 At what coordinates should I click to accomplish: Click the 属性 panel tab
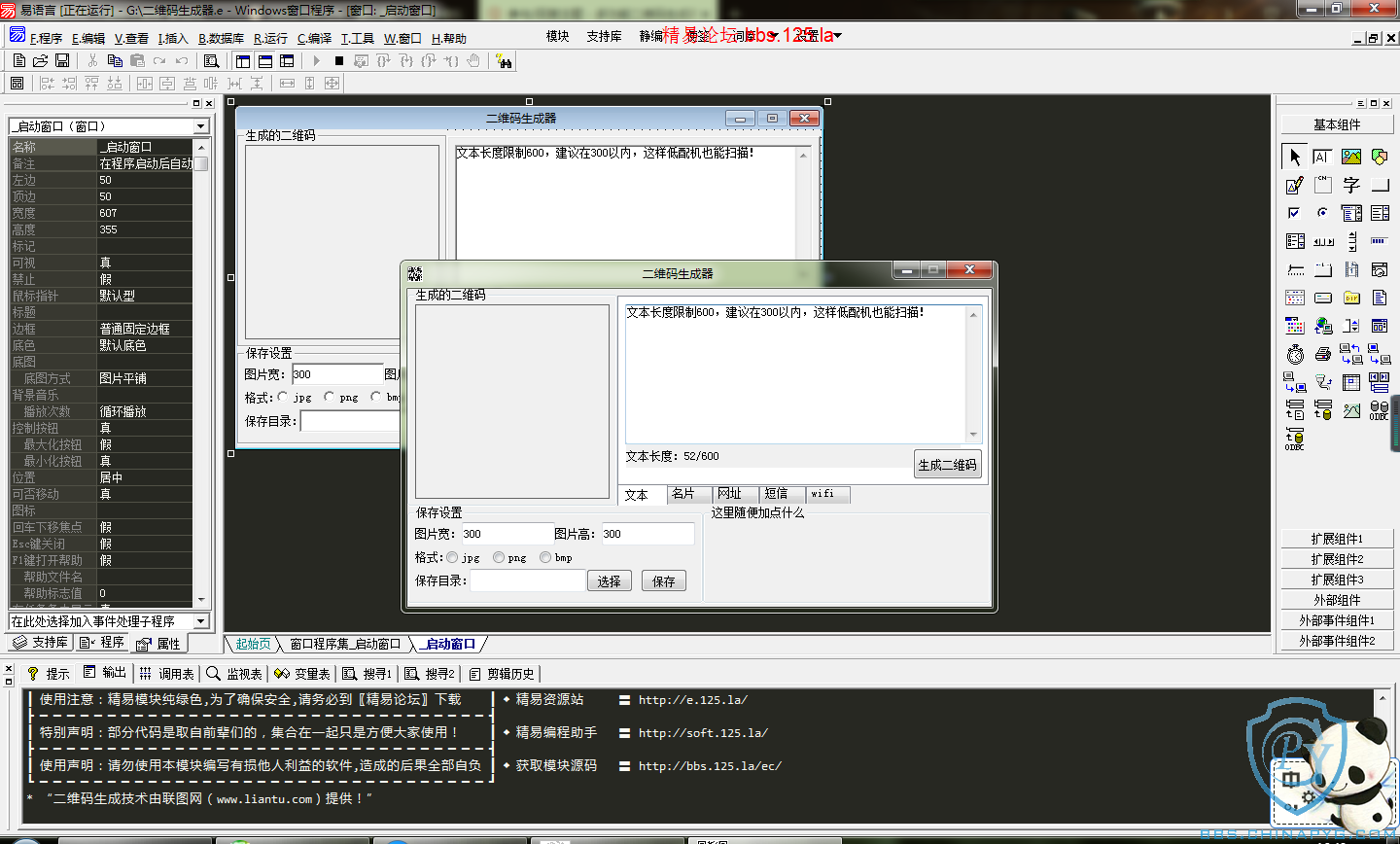click(x=159, y=644)
